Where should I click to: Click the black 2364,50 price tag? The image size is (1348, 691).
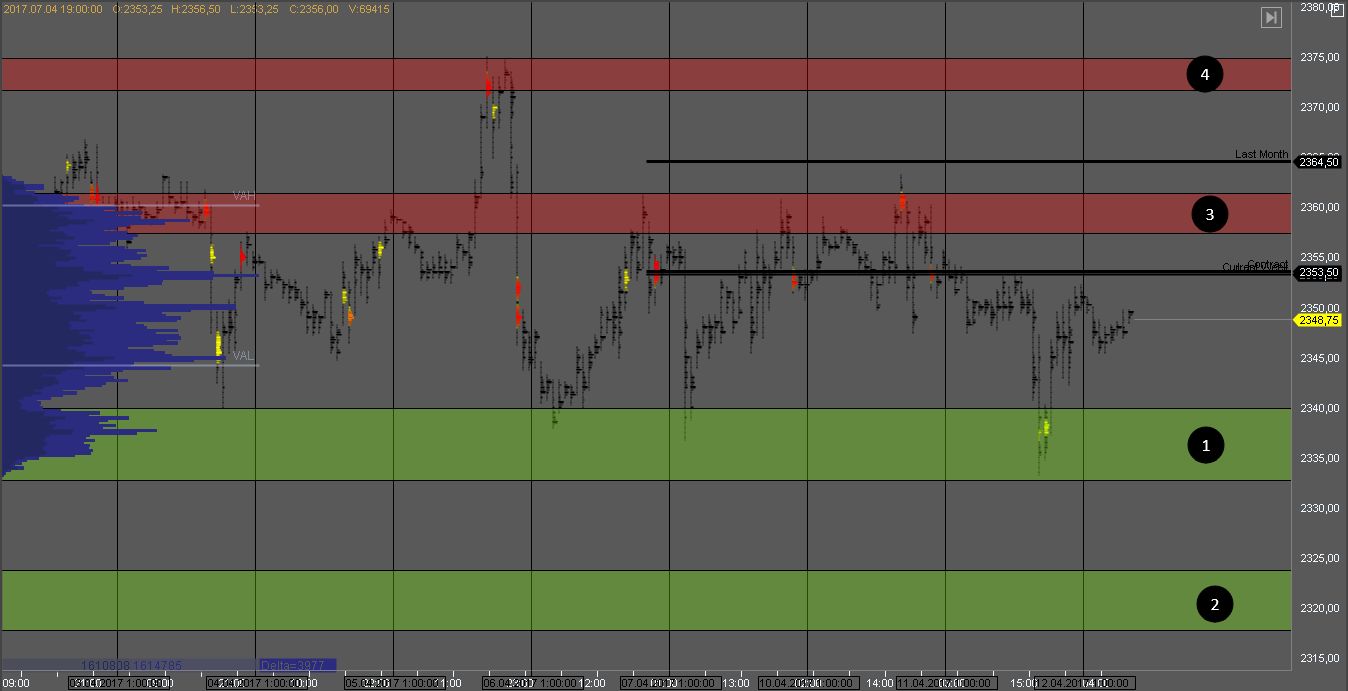point(1318,161)
